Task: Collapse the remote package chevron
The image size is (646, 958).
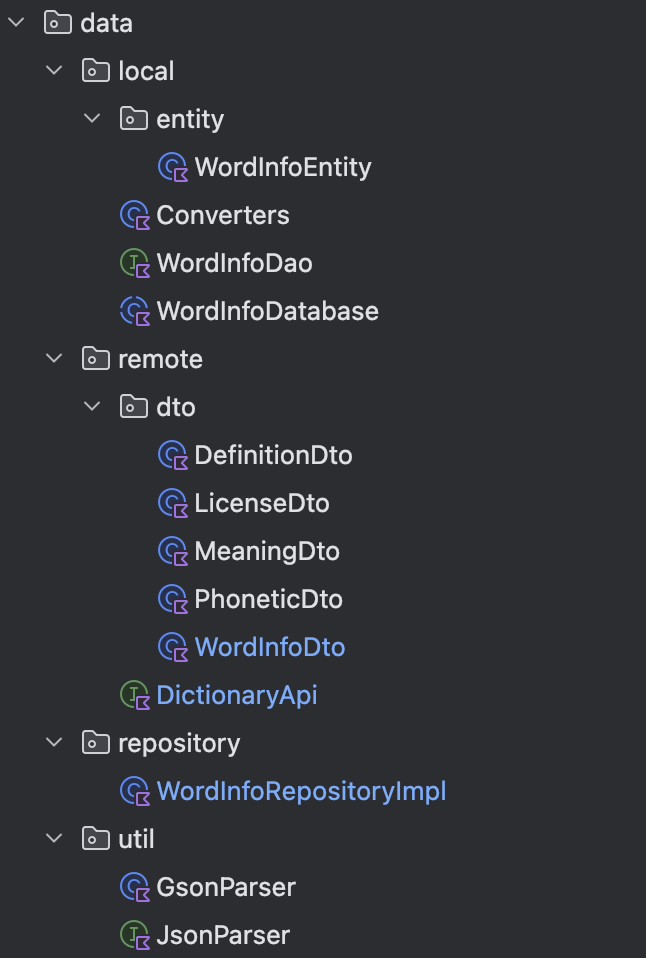Action: tap(54, 359)
